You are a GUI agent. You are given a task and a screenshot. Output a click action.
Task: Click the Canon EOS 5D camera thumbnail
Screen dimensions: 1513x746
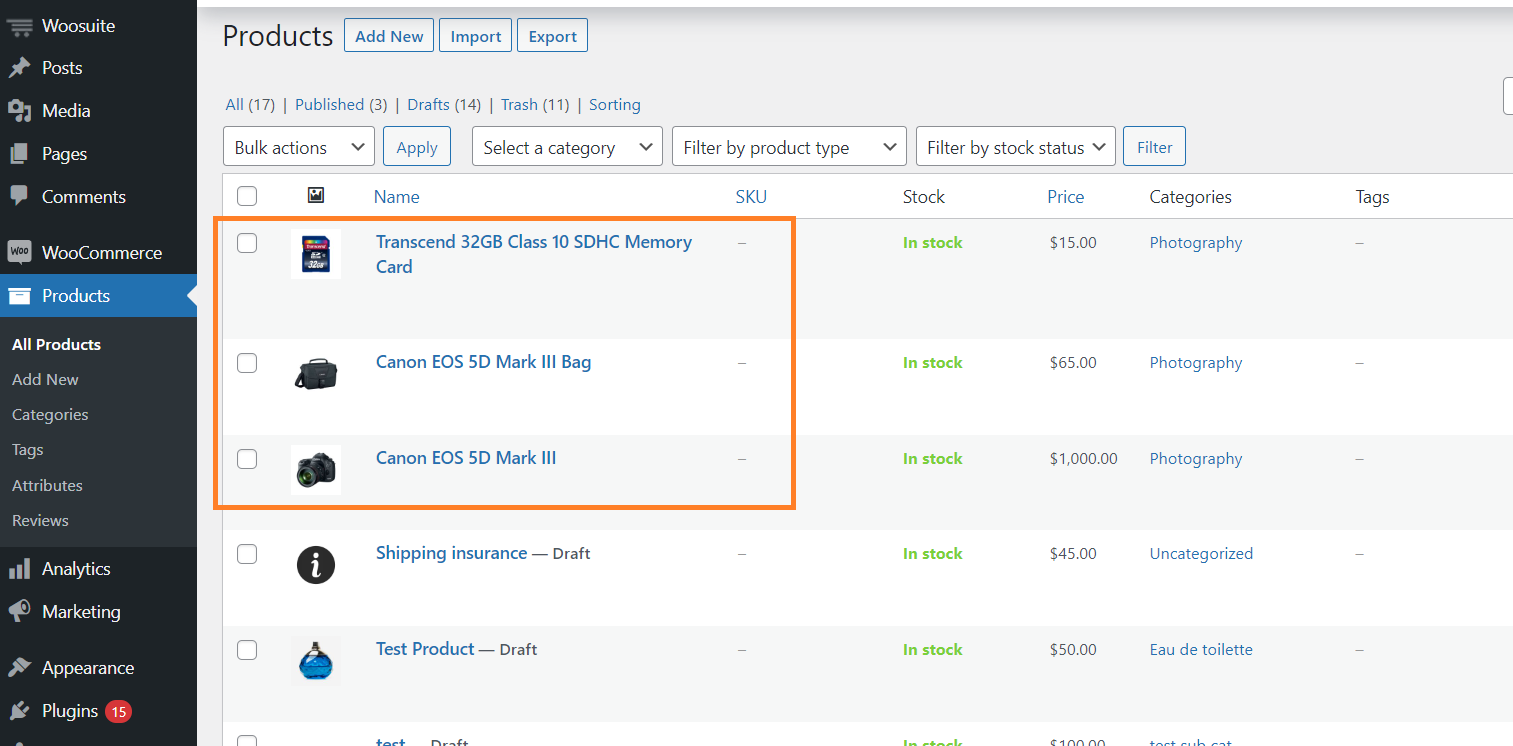tap(316, 469)
